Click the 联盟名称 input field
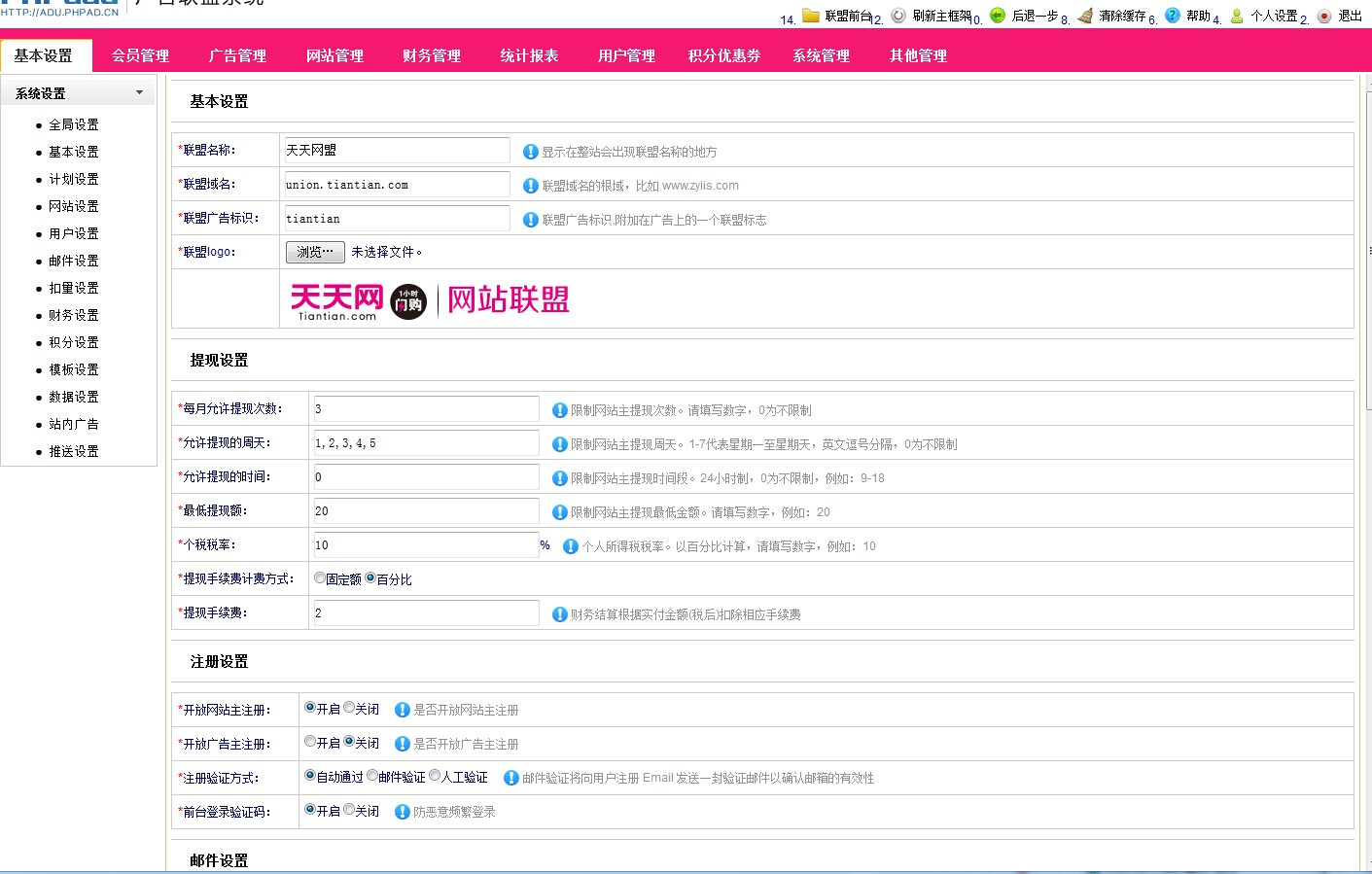Image resolution: width=1372 pixels, height=874 pixels. [x=397, y=150]
